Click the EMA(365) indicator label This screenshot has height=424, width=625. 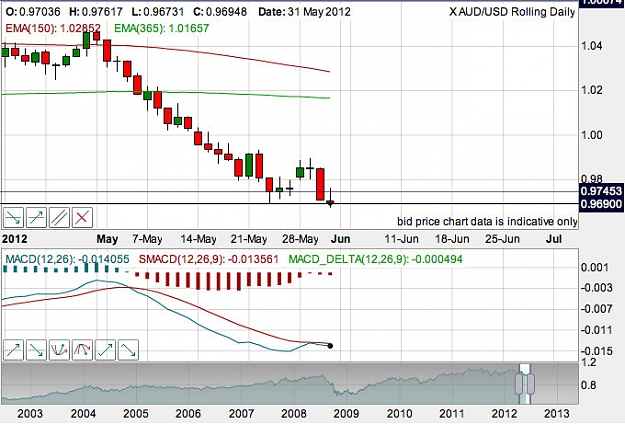point(161,28)
